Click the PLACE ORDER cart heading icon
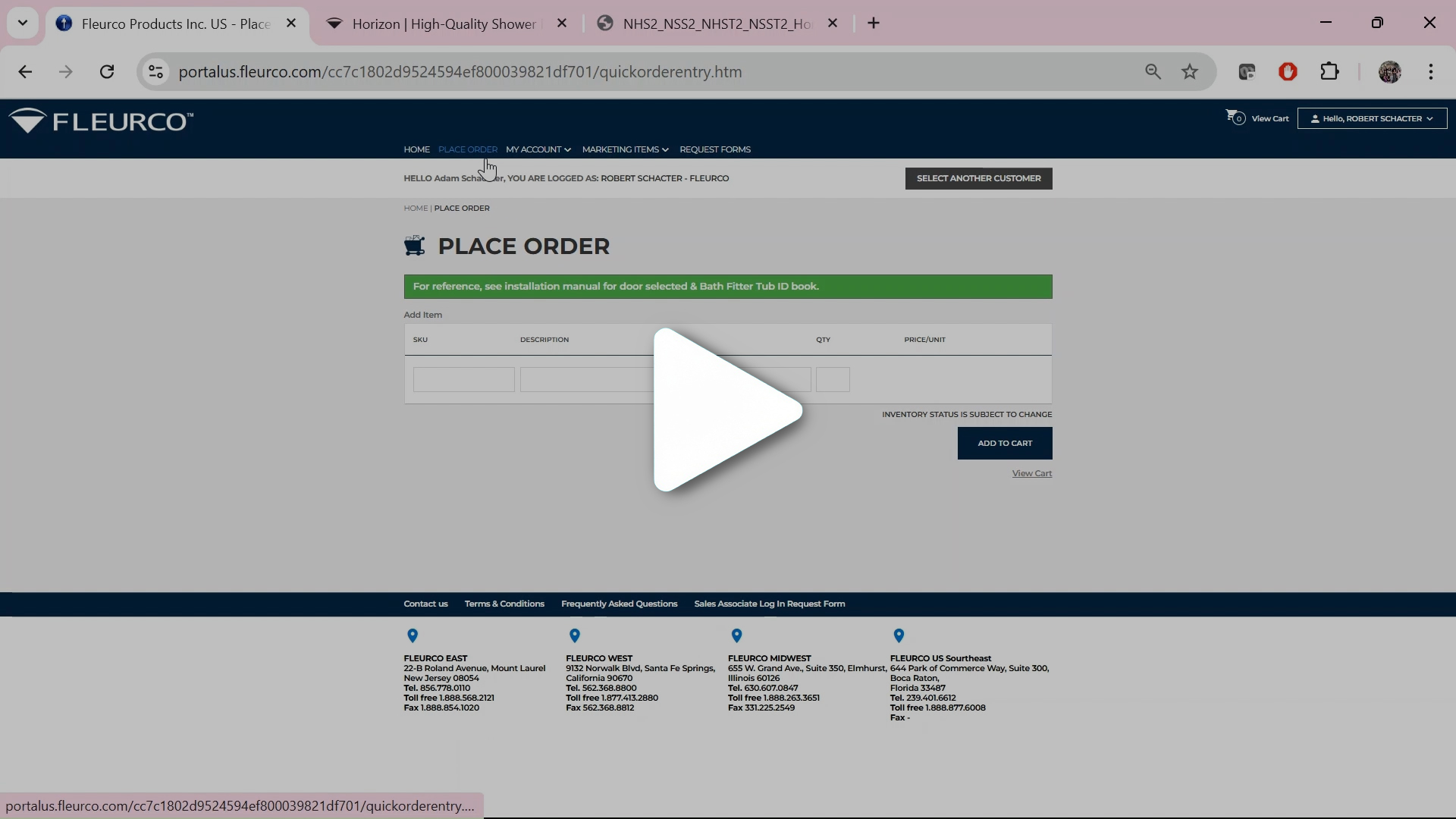 [414, 245]
